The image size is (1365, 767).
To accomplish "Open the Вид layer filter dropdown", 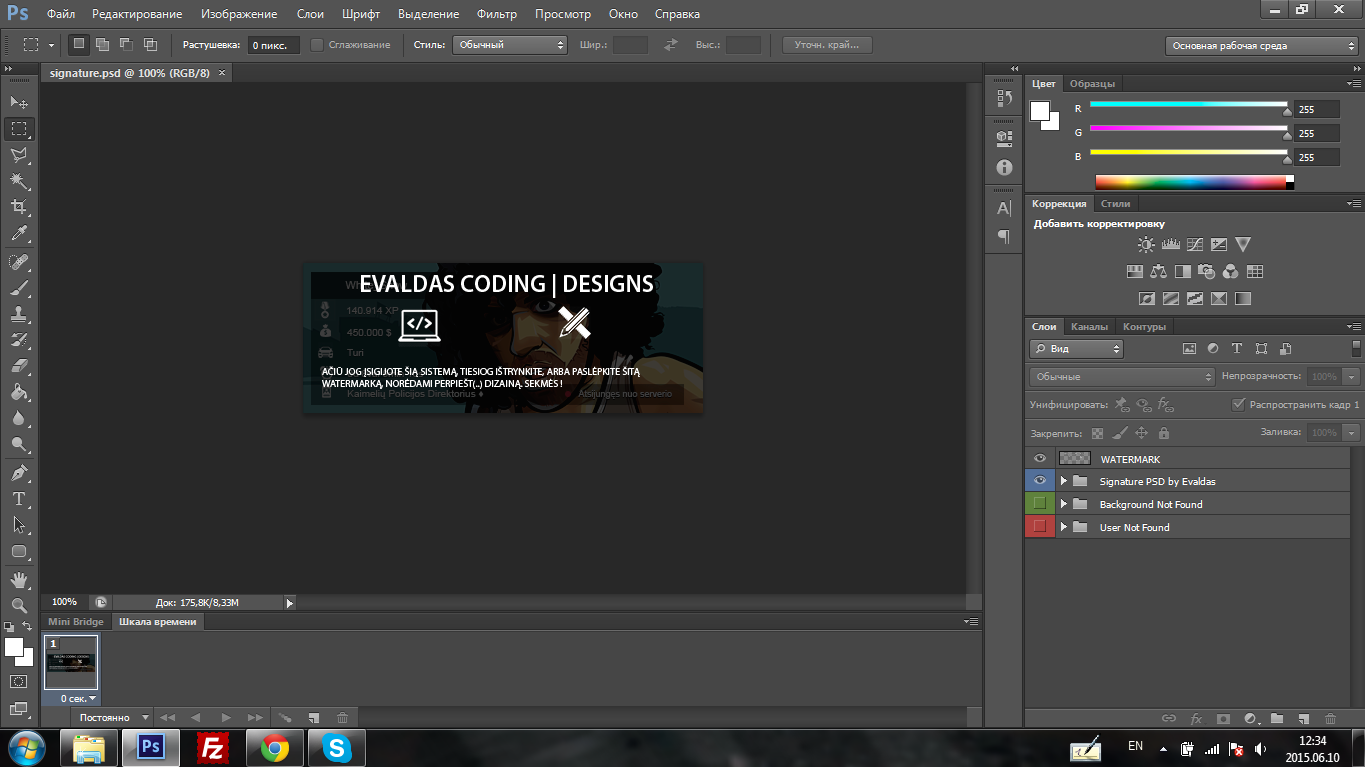I will coord(1077,349).
